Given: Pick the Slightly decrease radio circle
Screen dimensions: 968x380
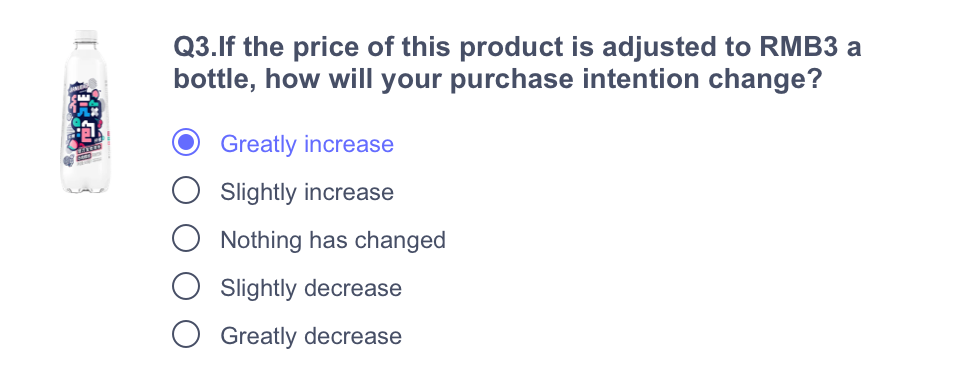Looking at the screenshot, I should click(186, 287).
